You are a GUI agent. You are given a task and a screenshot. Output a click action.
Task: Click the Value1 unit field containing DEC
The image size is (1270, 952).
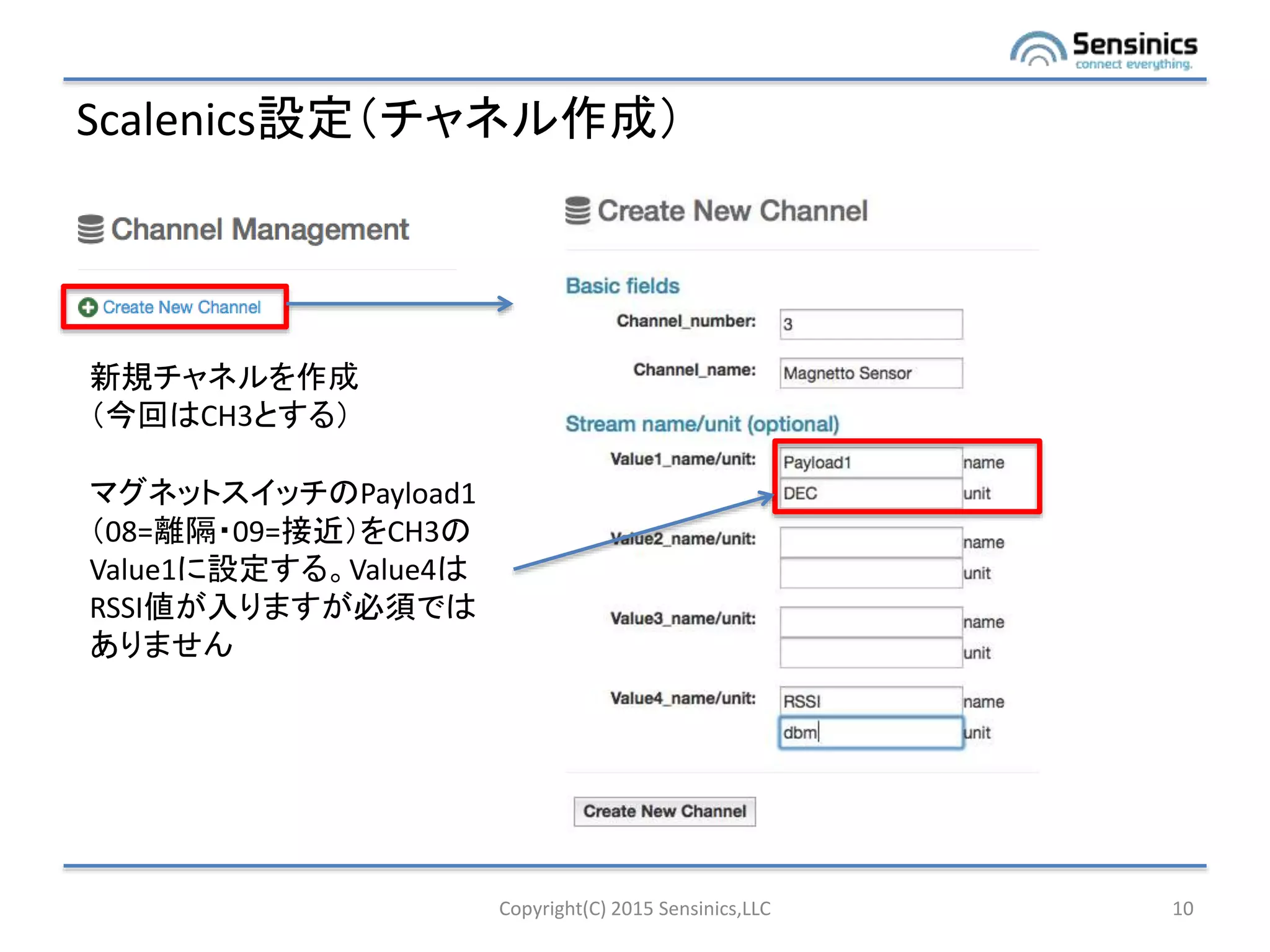tap(871, 493)
